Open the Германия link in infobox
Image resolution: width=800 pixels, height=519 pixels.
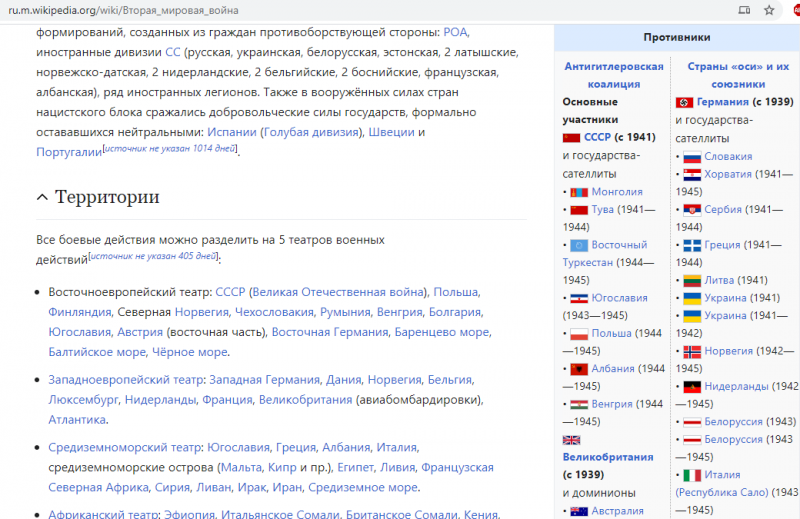pos(722,102)
